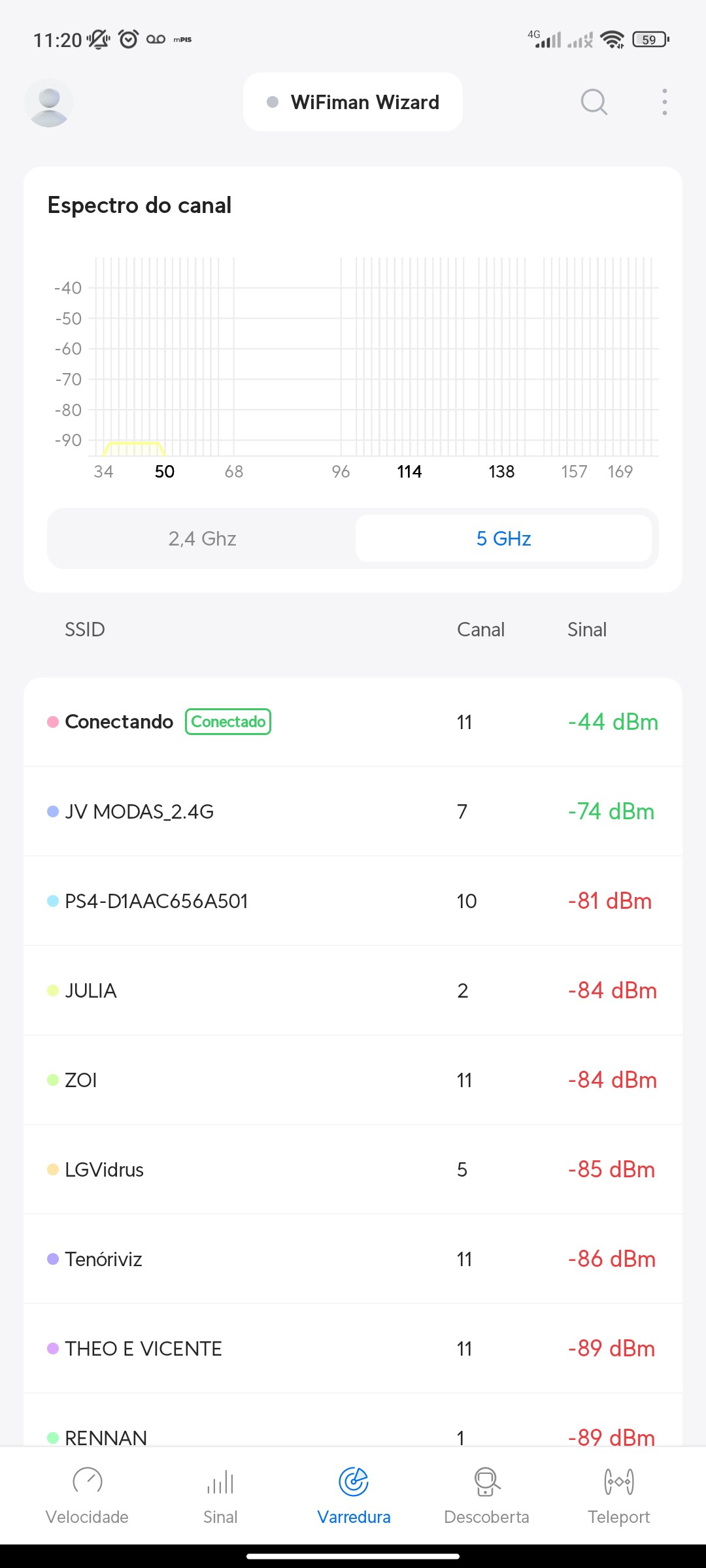Tap the WiFiman Wizard title button

(x=353, y=102)
